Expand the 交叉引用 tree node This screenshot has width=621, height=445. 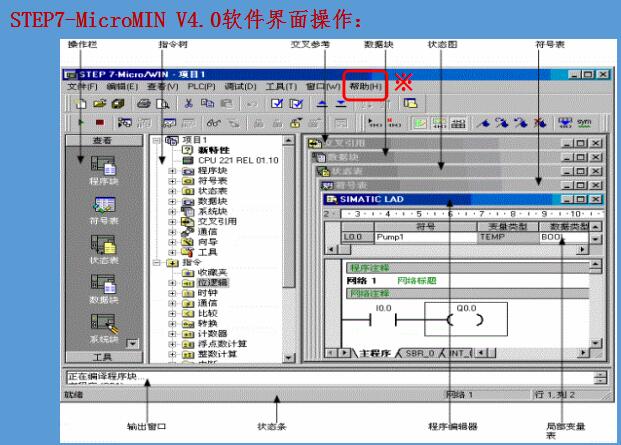(x=172, y=222)
